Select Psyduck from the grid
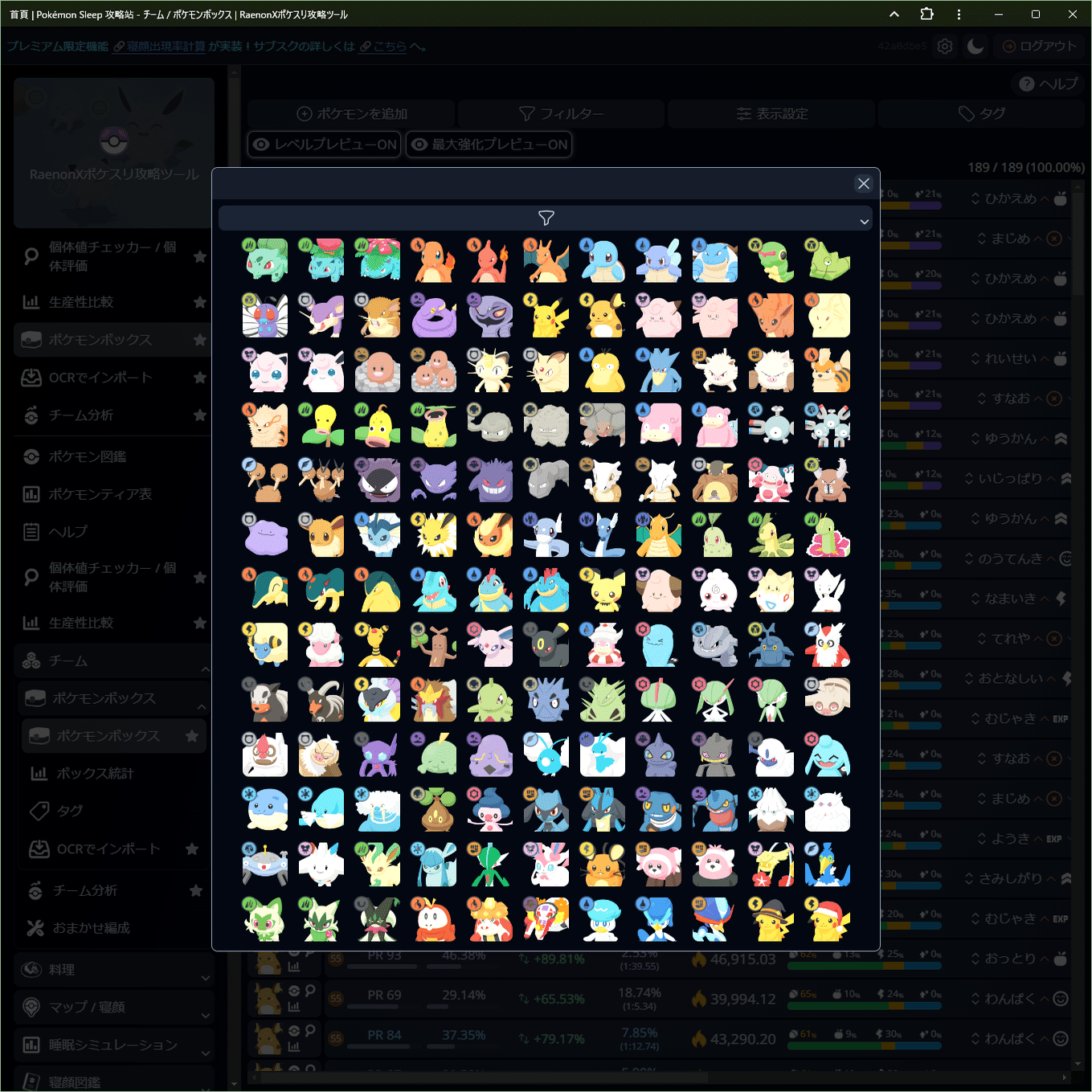The height and width of the screenshot is (1092, 1092). coord(603,370)
